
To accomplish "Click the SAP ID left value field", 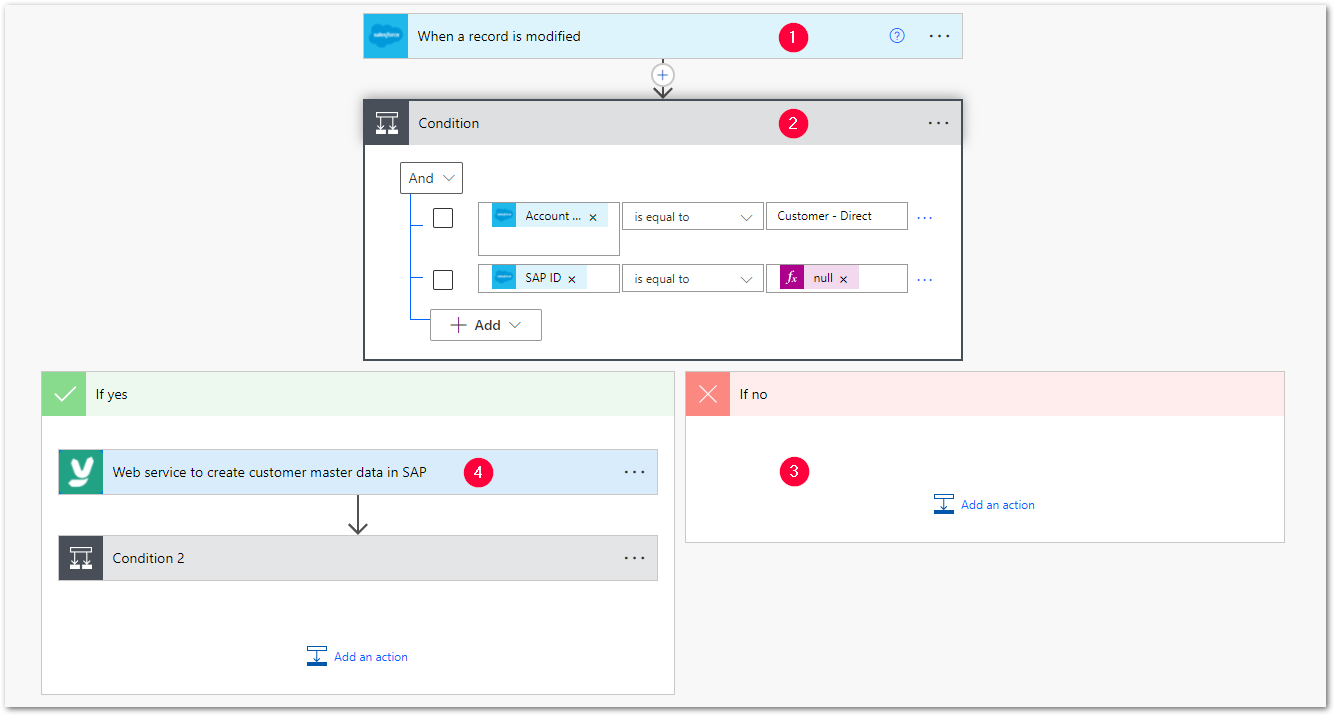I will 549,279.
